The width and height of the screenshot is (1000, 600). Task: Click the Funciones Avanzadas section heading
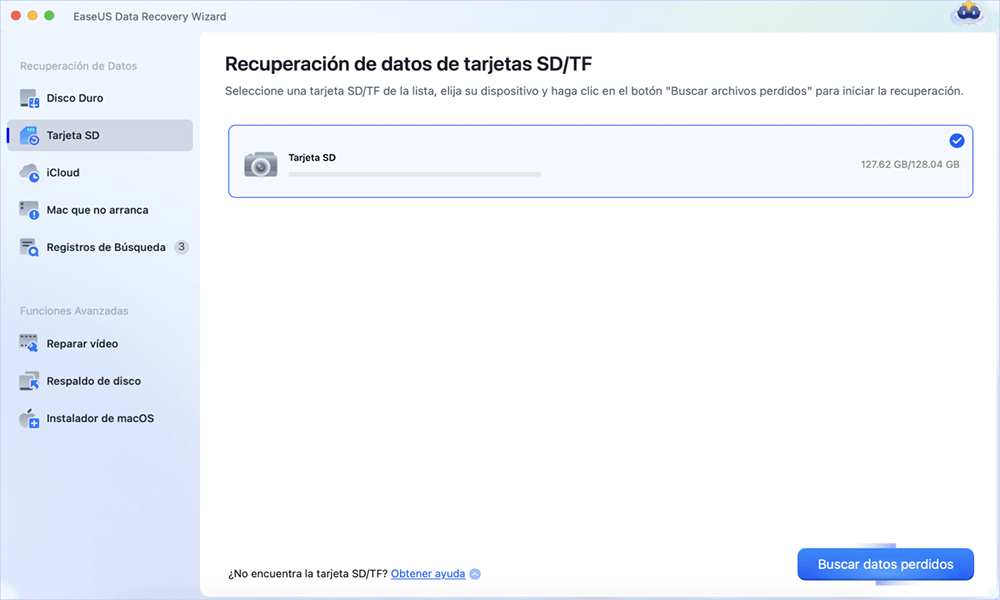pos(74,311)
